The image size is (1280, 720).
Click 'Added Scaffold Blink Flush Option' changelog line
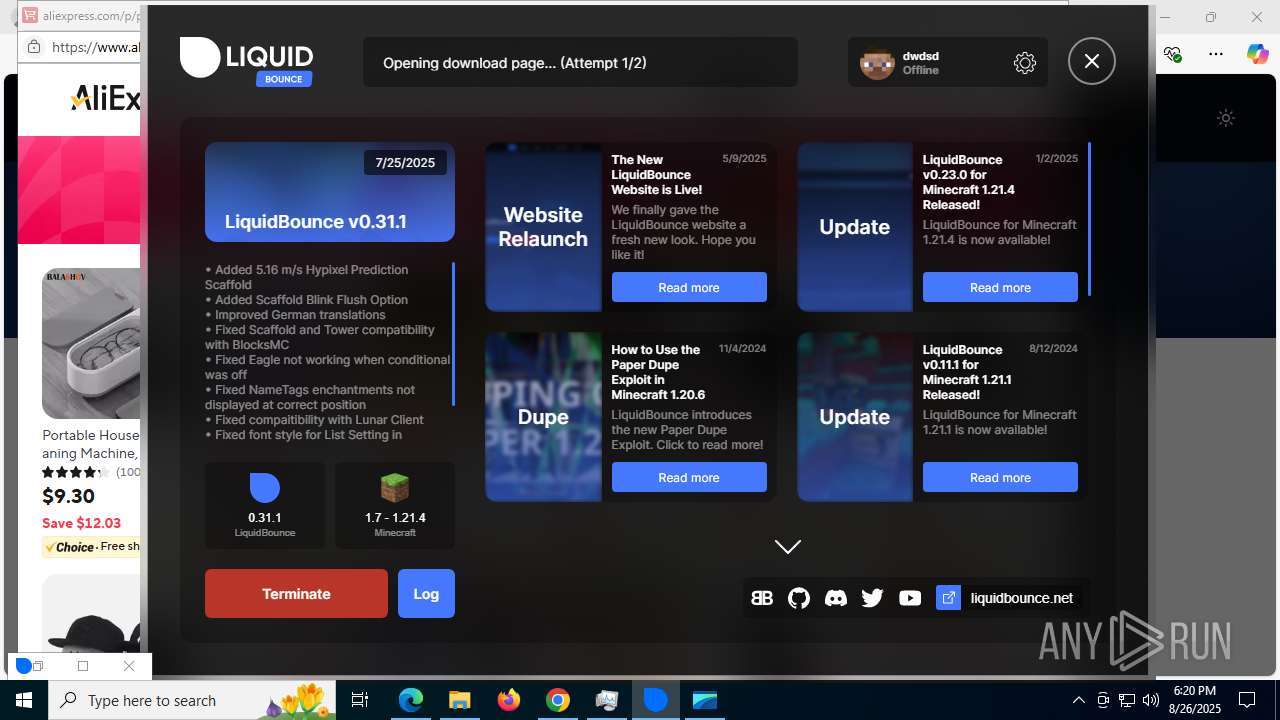tap(306, 300)
